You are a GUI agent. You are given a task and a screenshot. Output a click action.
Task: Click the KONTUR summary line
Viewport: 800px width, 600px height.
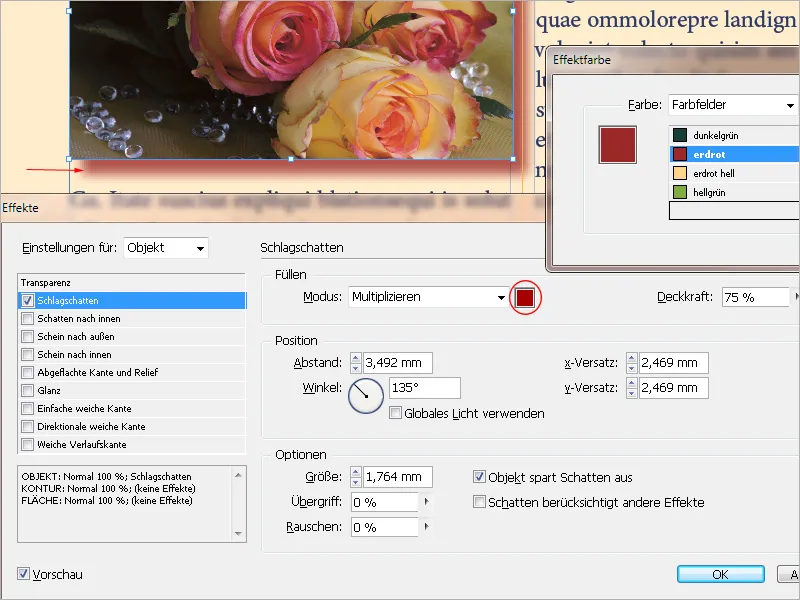pyautogui.click(x=108, y=488)
